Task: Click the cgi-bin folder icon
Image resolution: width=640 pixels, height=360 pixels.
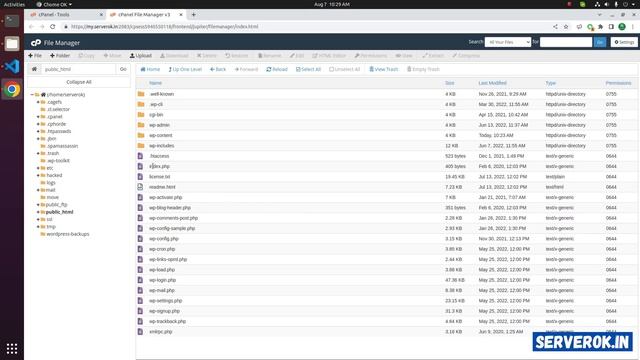Action: pyautogui.click(x=141, y=115)
